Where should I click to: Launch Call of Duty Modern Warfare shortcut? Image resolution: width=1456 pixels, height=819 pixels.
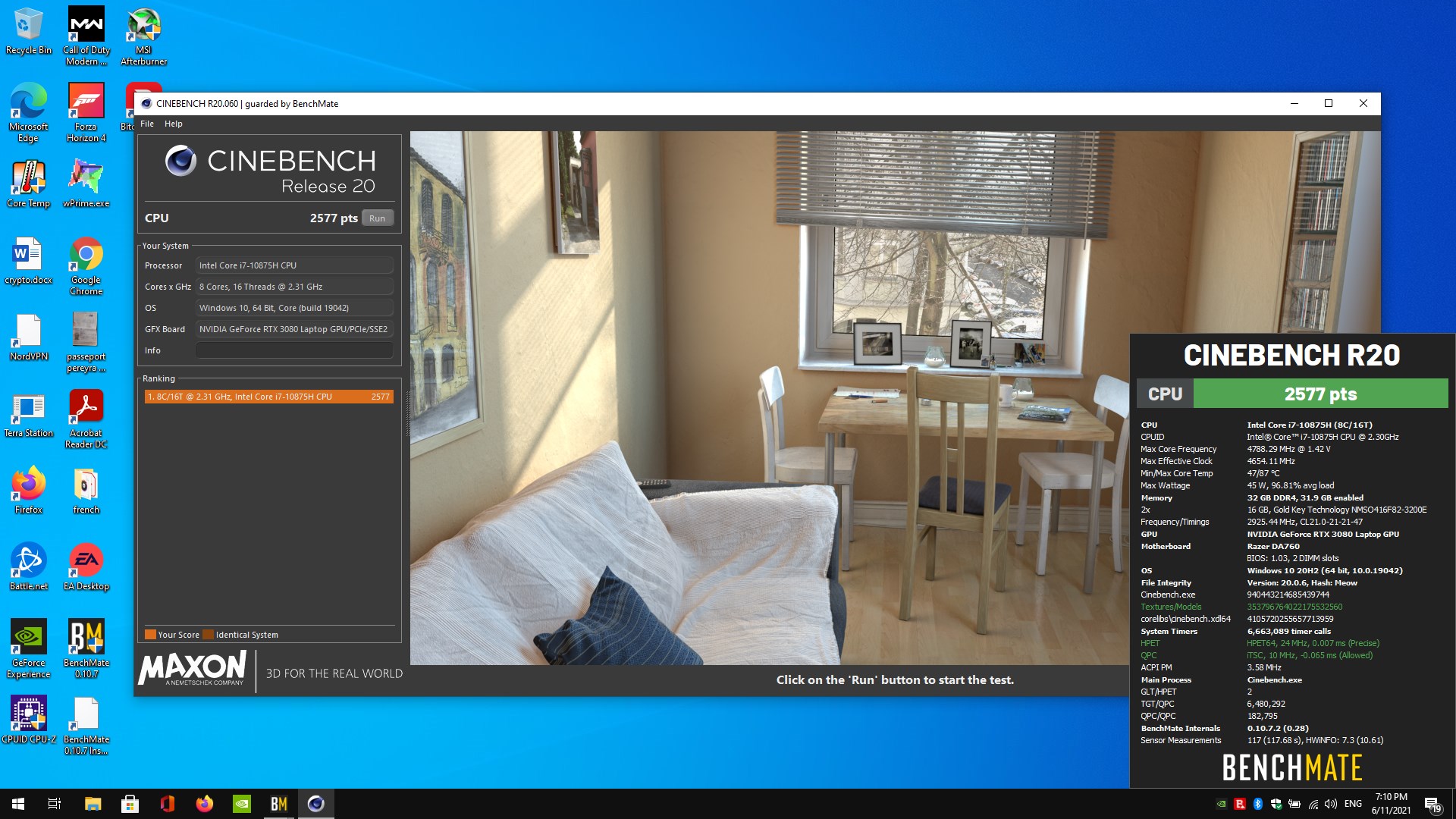tap(86, 36)
